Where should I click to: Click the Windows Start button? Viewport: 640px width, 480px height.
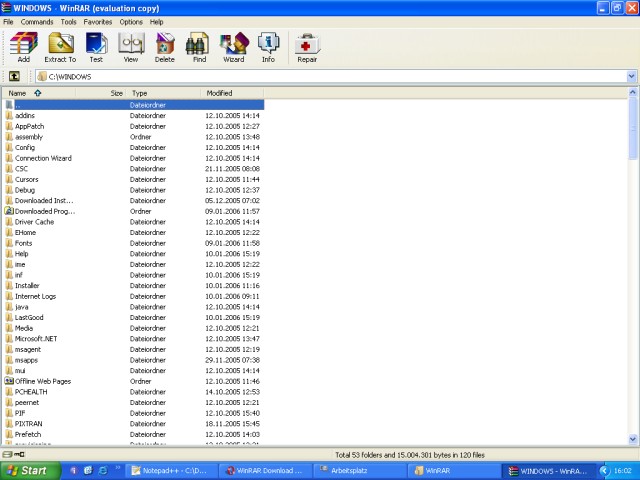tap(30, 471)
